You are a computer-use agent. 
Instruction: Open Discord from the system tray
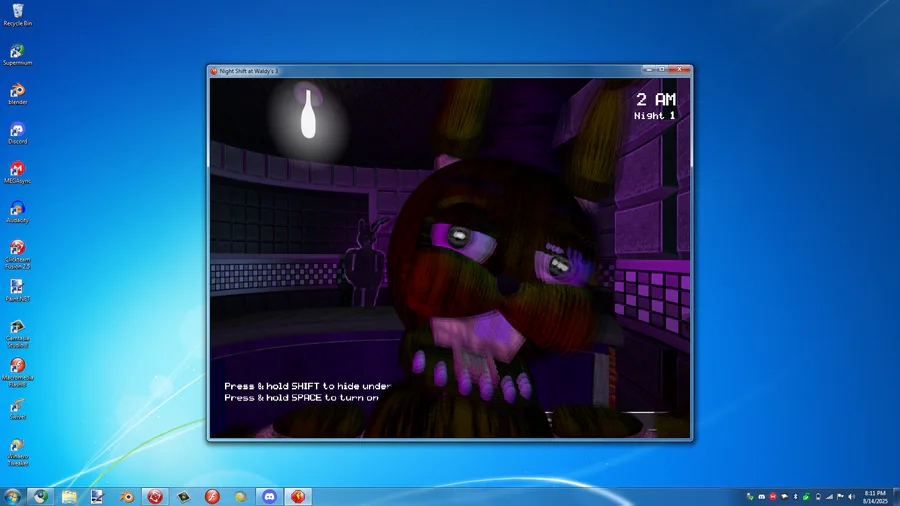click(762, 497)
